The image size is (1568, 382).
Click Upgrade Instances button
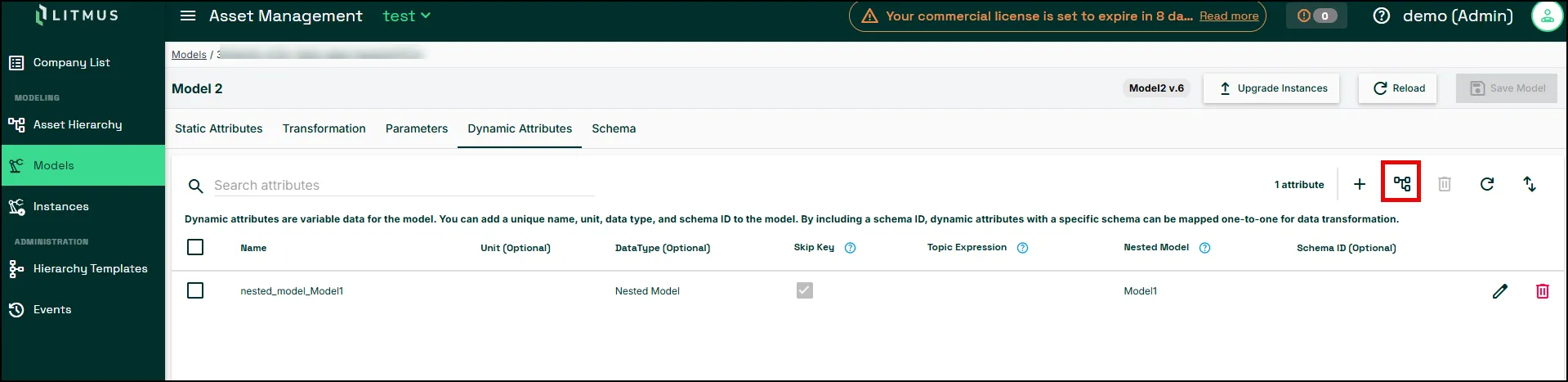pyautogui.click(x=1271, y=88)
